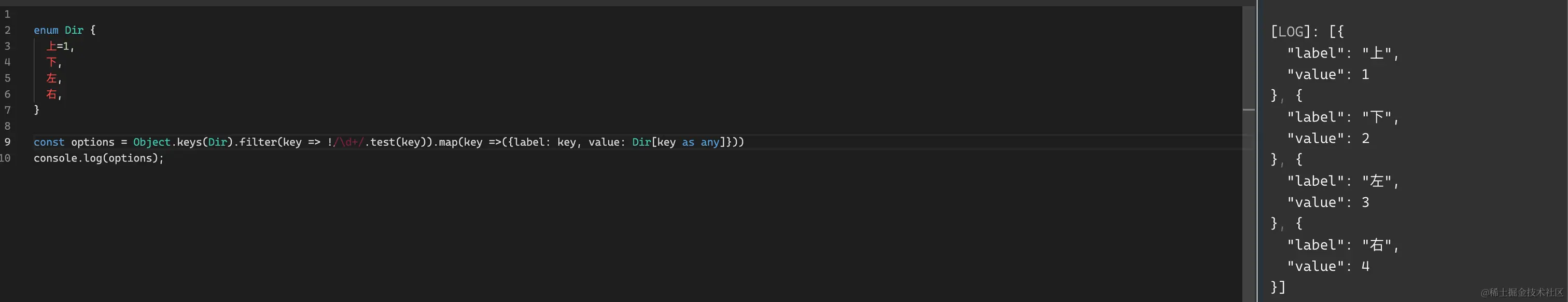Click 'label: key' in the map callback
The image size is (1568, 302).
[x=545, y=142]
